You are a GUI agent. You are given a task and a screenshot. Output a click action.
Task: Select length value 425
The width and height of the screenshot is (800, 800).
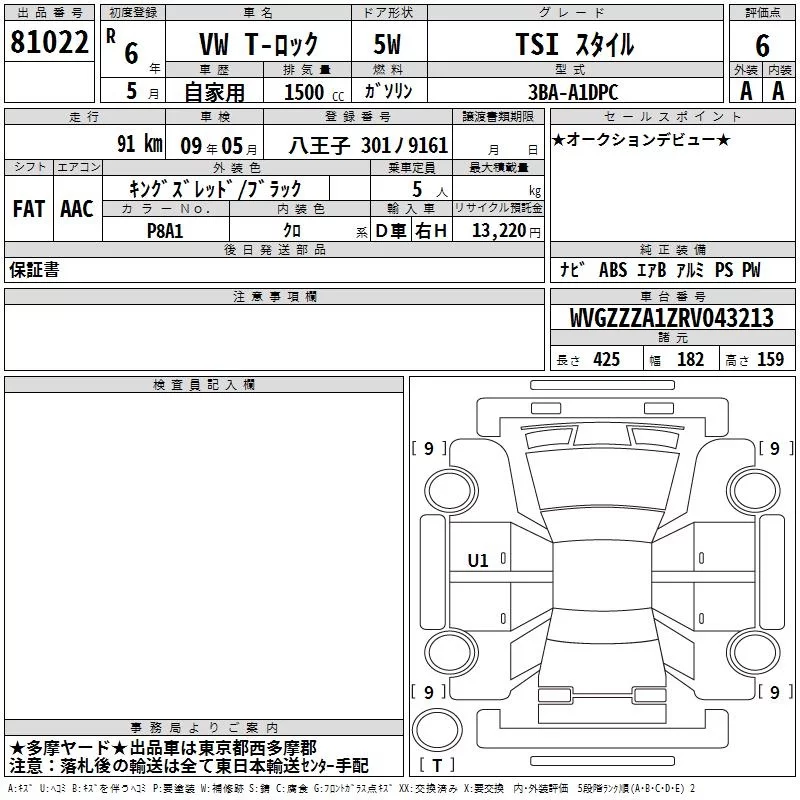coord(607,360)
